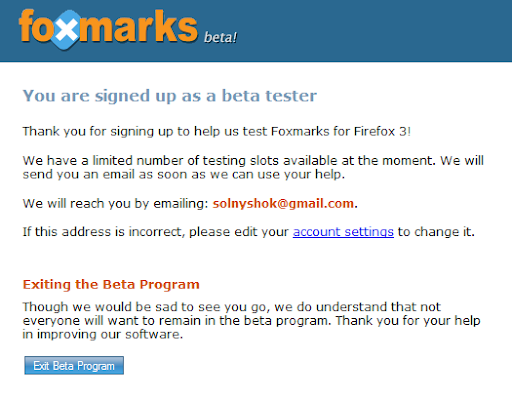The width and height of the screenshot is (512, 401).
Task: Click the 'If this address is incorrect' text
Action: tap(156, 232)
